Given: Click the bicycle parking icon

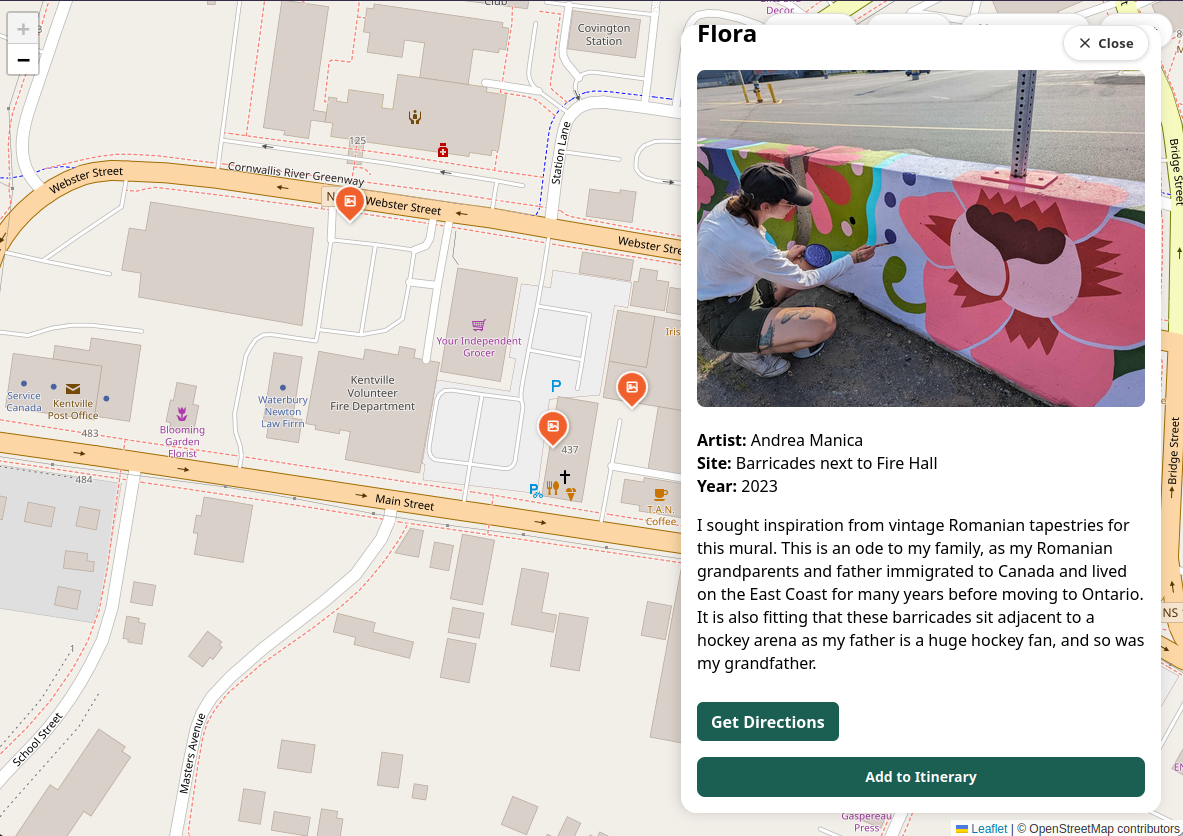Looking at the screenshot, I should click(535, 490).
